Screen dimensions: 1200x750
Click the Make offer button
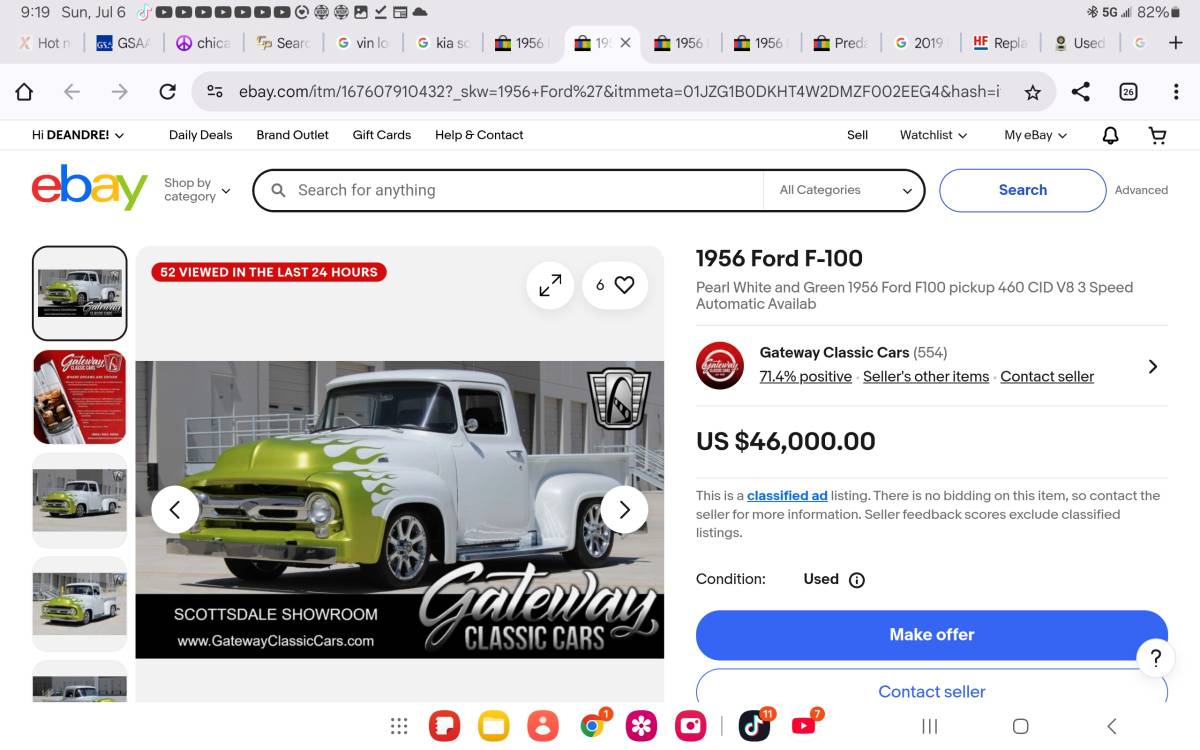[932, 635]
